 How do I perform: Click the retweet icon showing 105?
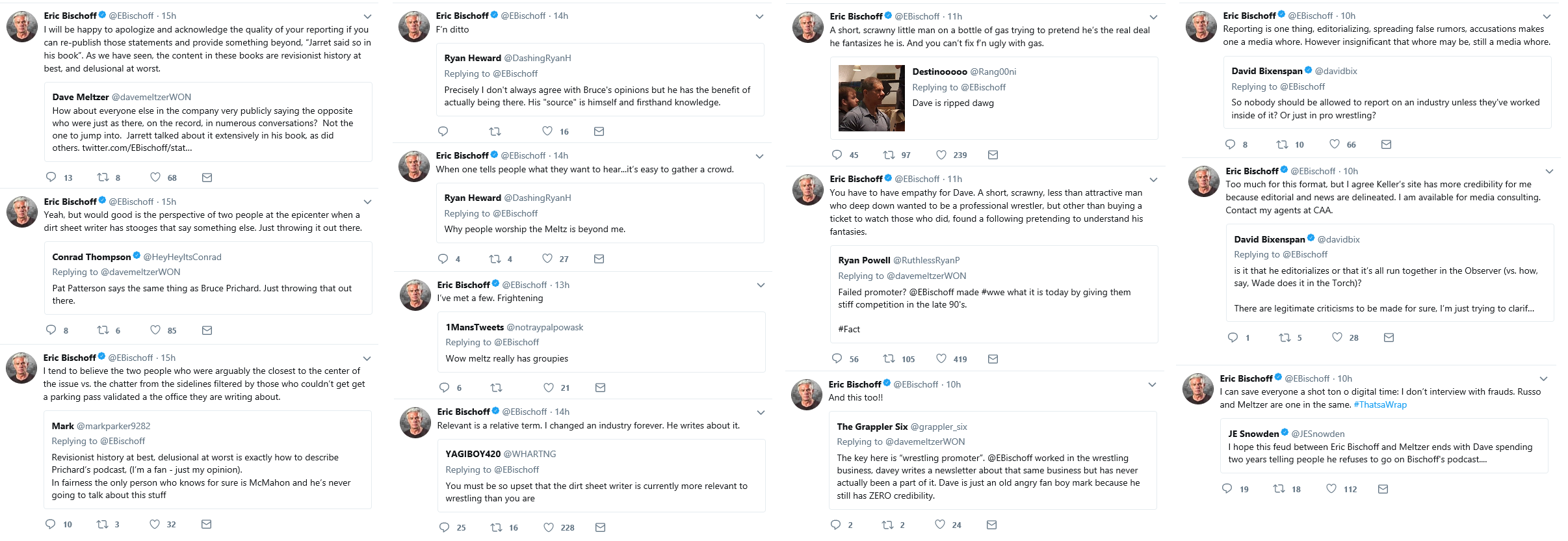(x=889, y=358)
